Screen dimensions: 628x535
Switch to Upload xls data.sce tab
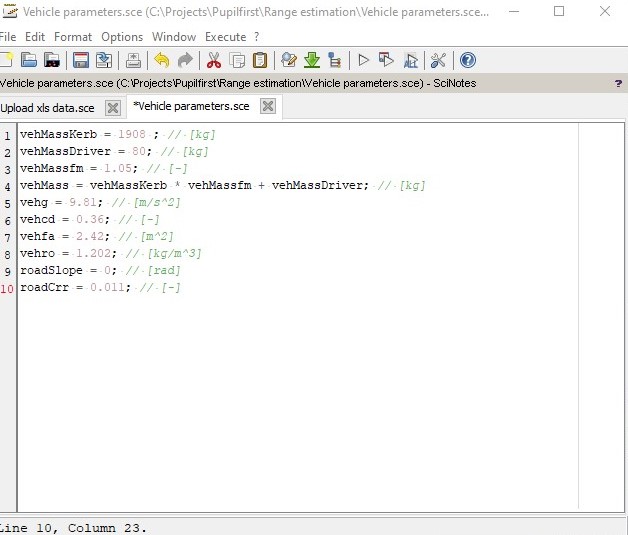click(47, 108)
